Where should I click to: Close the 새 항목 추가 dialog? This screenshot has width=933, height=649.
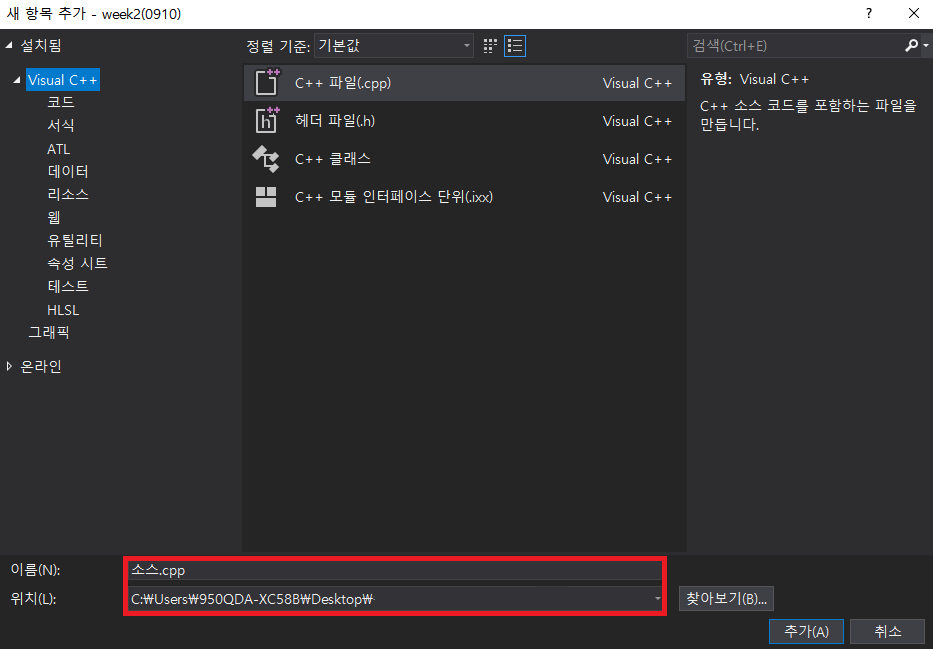pyautogui.click(x=914, y=13)
